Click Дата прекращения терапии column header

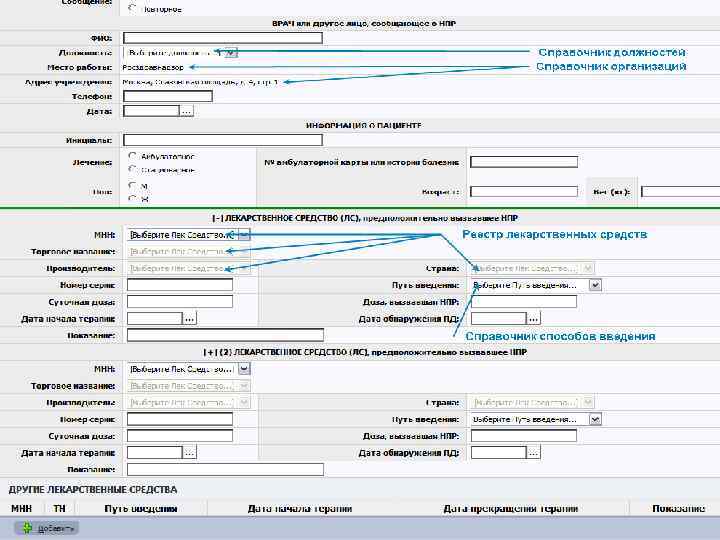pos(511,509)
